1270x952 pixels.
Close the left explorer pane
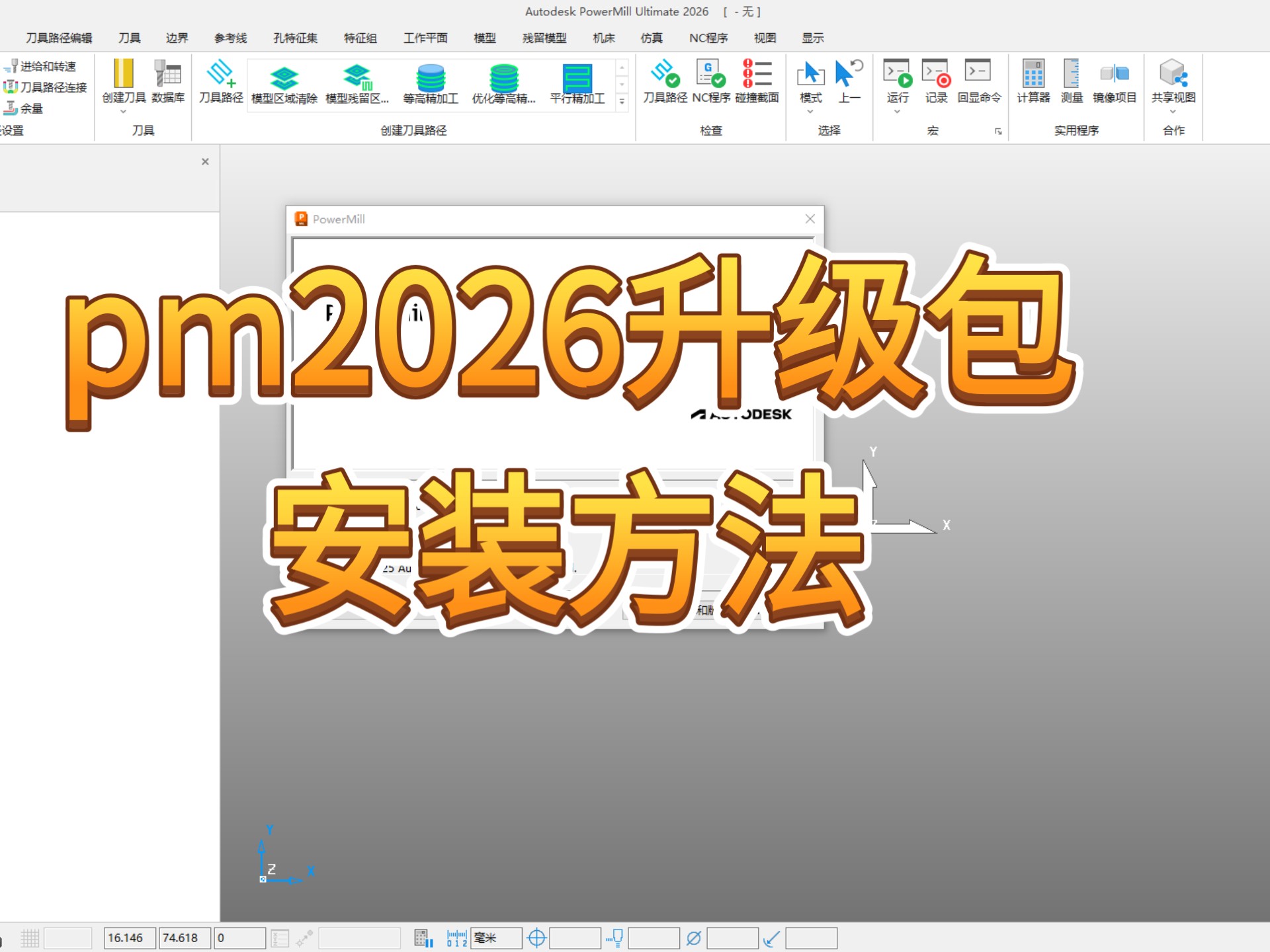[x=205, y=161]
